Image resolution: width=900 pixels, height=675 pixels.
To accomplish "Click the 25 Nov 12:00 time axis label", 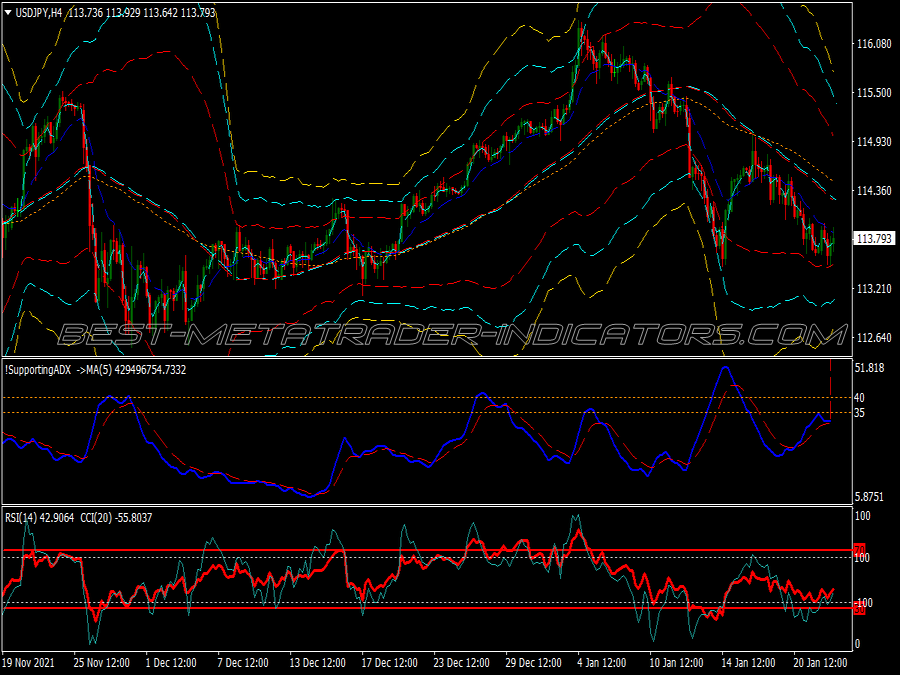I will (102, 662).
